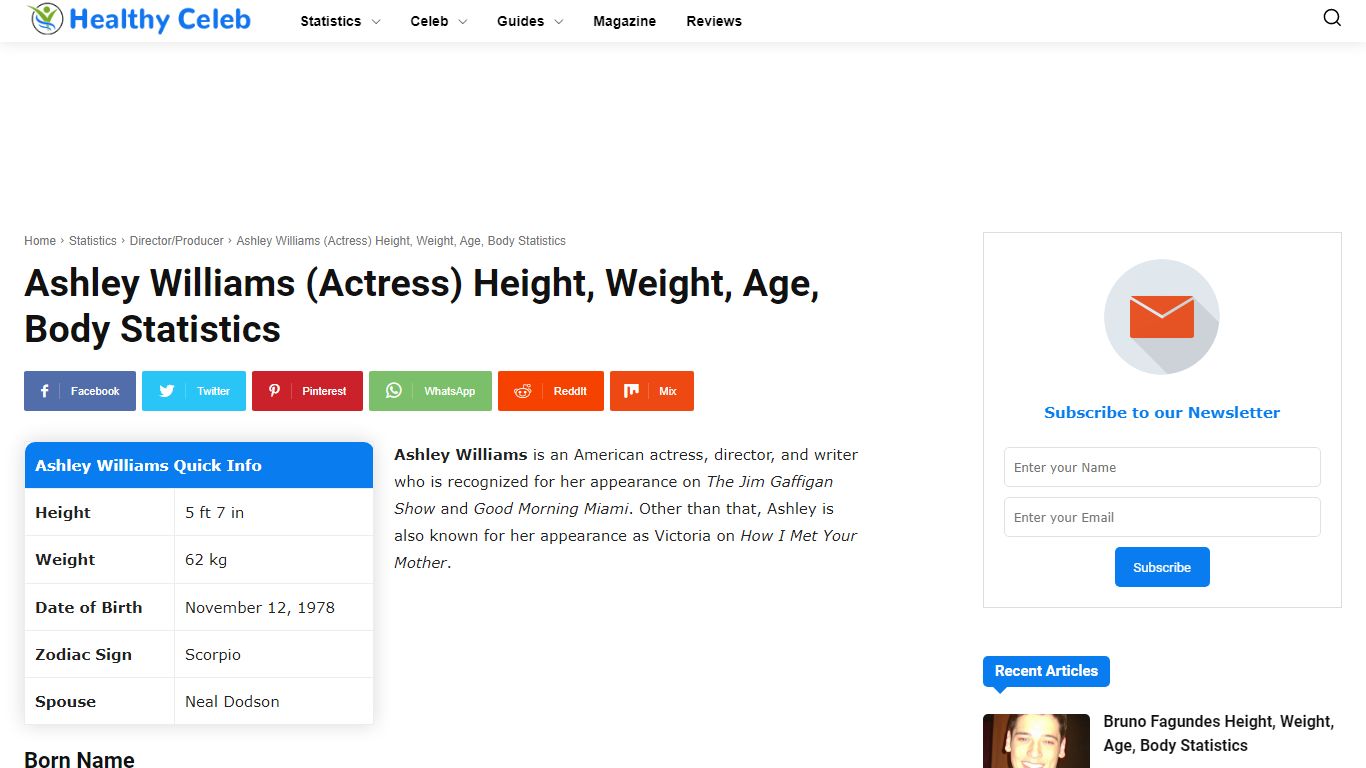Open the Guides menu item
Image resolution: width=1366 pixels, height=768 pixels.
[521, 21]
